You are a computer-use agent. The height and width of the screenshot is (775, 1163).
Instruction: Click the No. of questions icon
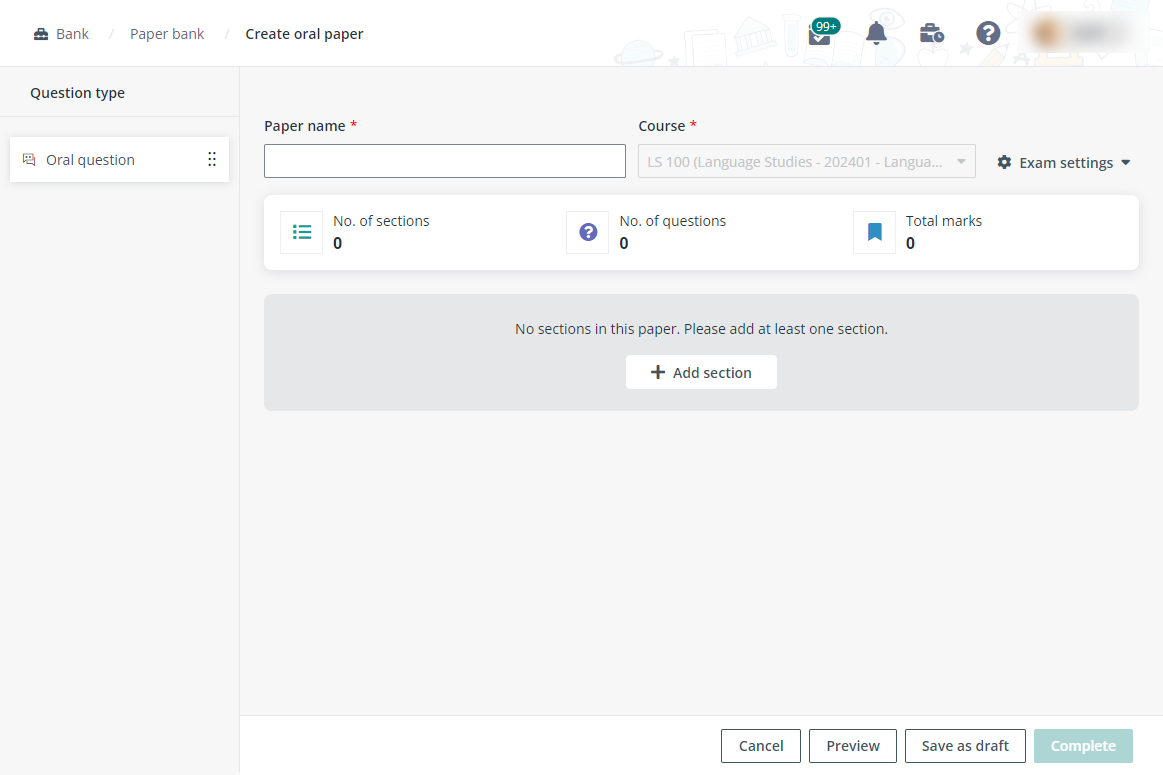588,232
